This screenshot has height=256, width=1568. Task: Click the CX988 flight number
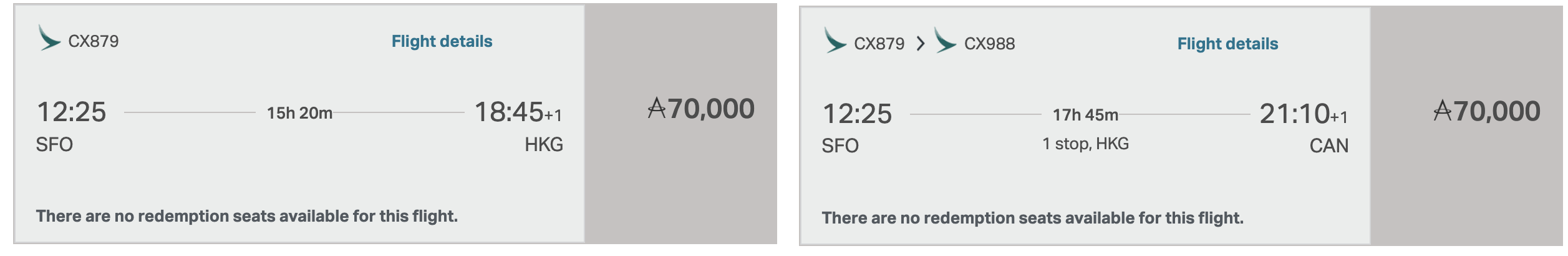point(989,44)
